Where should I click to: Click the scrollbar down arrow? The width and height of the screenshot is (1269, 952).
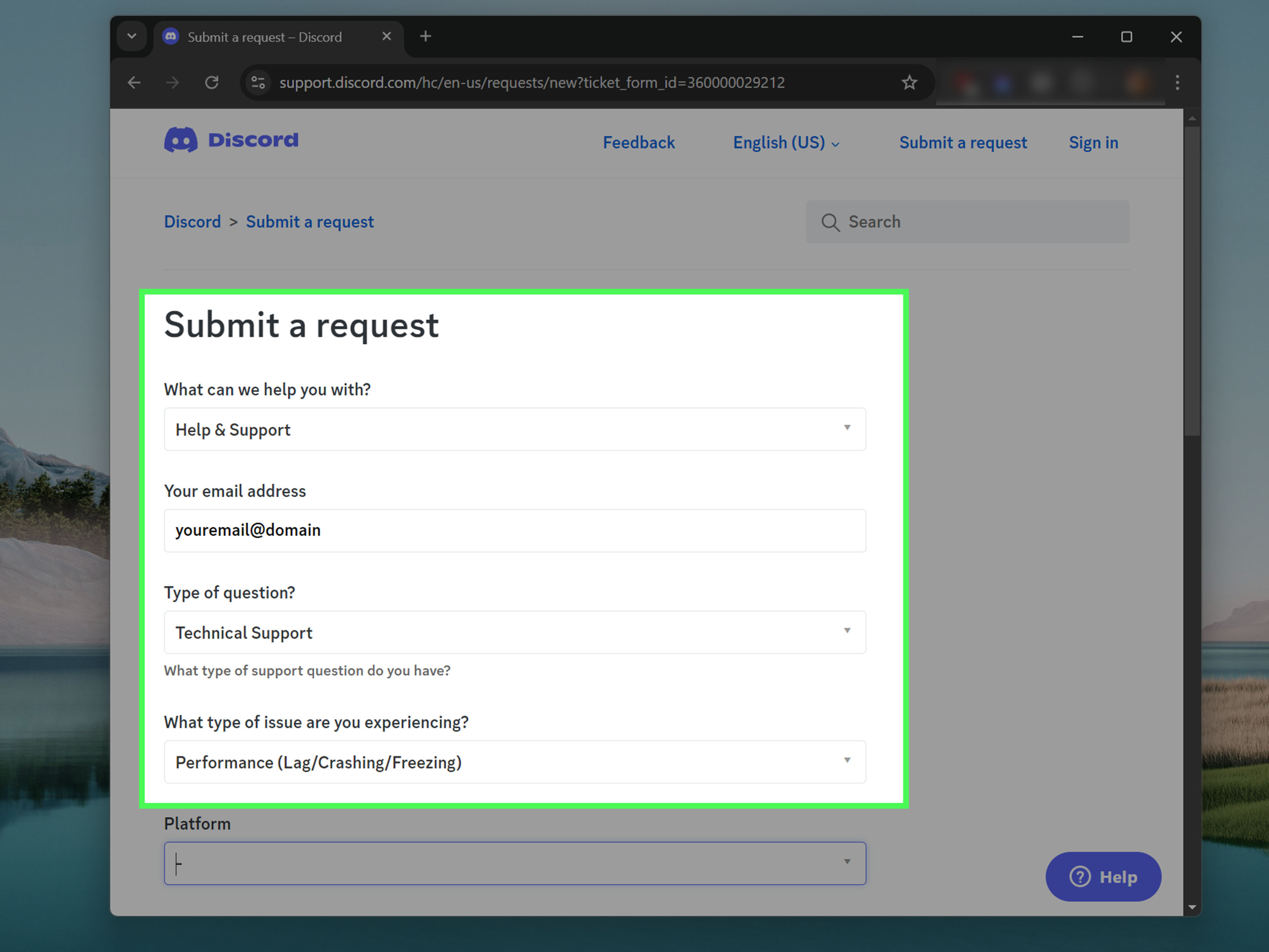click(1192, 907)
